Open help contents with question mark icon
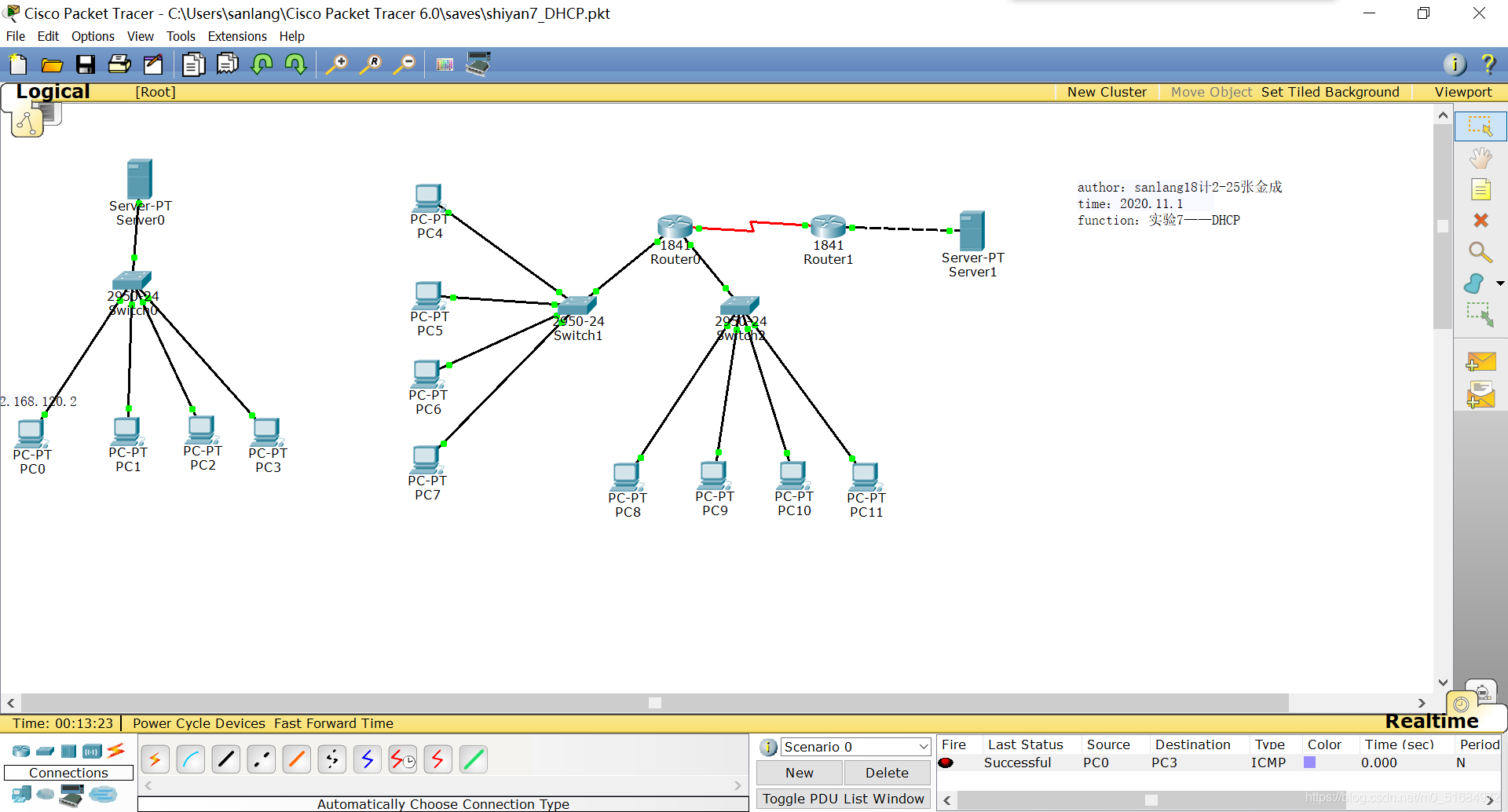 point(1488,64)
